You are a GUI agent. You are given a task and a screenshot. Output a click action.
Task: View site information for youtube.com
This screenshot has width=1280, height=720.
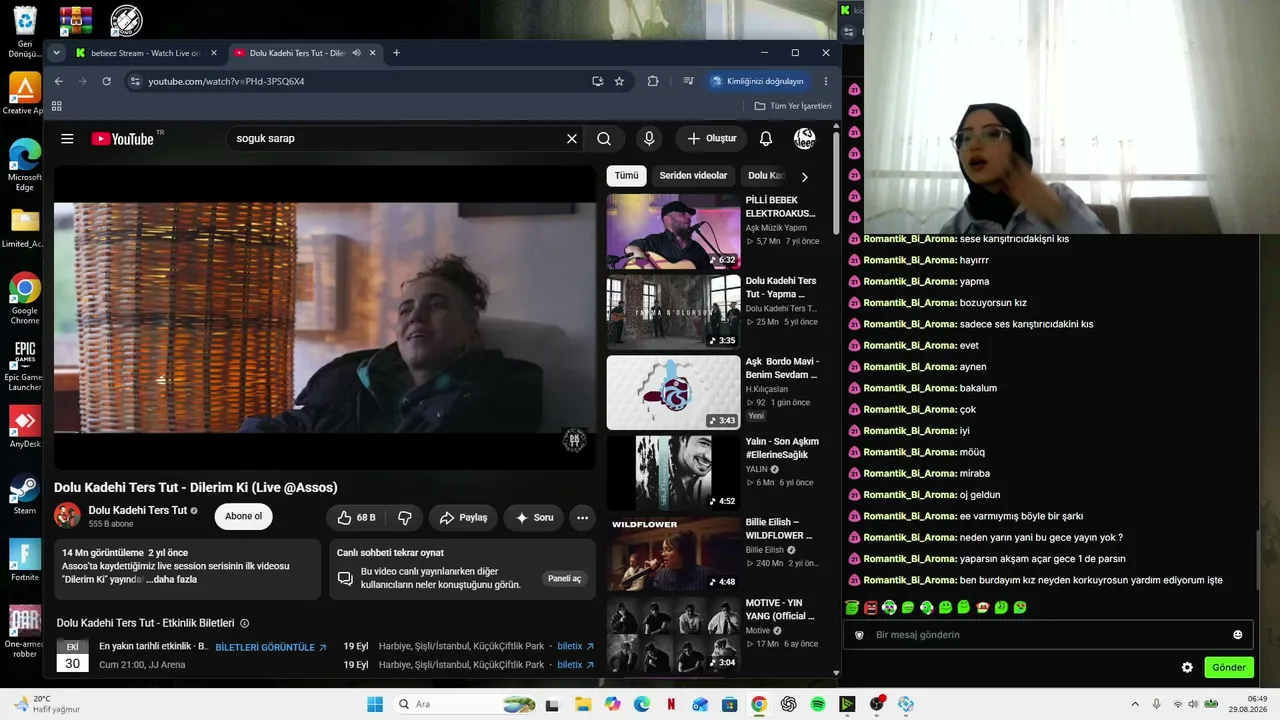click(x=136, y=81)
